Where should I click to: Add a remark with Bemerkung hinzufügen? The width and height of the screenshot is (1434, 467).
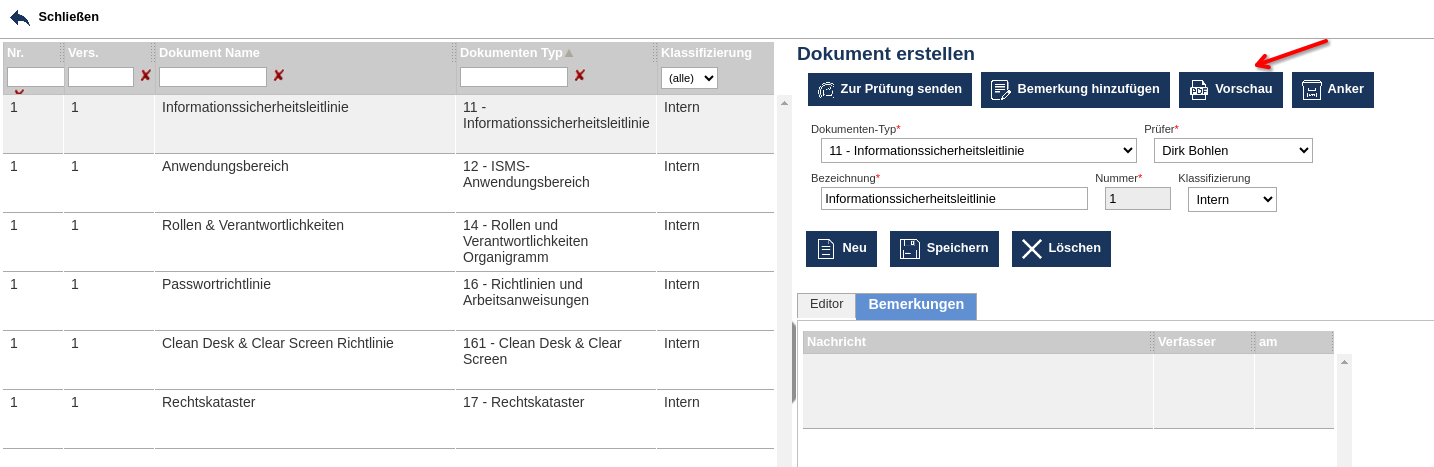click(1075, 89)
